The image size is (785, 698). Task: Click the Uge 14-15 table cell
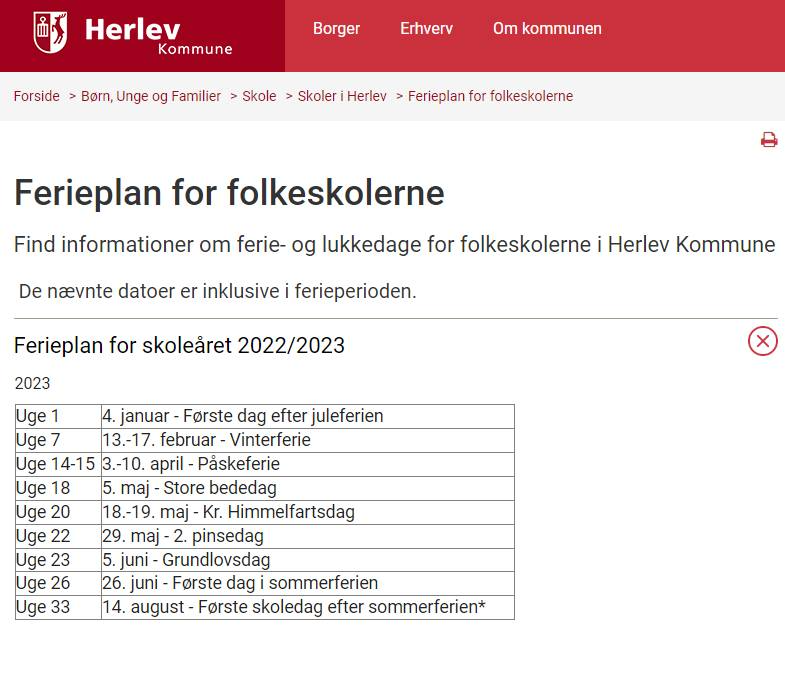58,465
